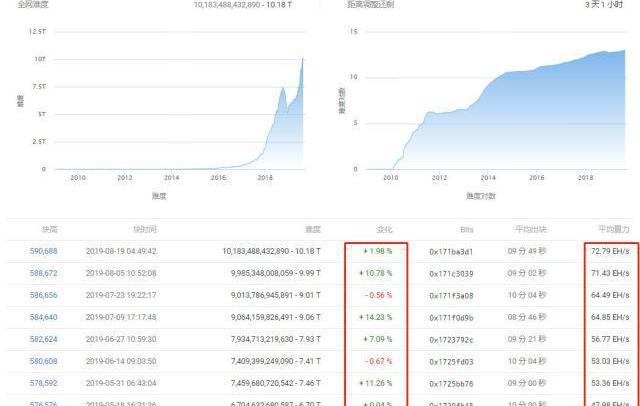Click the -0.56 % change value
The width and height of the screenshot is (640, 406).
[378, 295]
